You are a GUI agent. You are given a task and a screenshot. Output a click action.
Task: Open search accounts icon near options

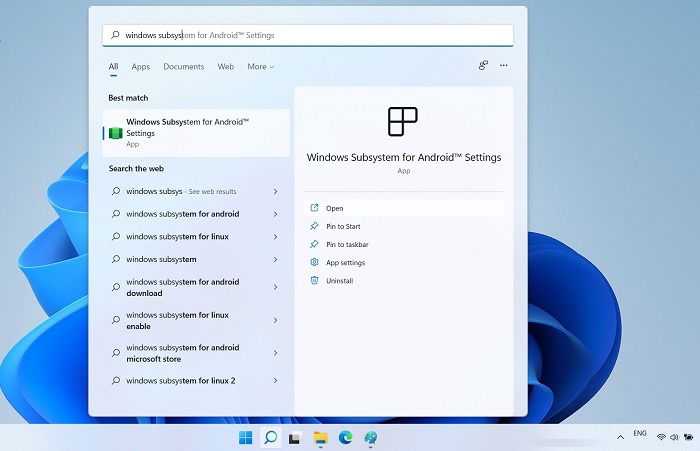[483, 66]
